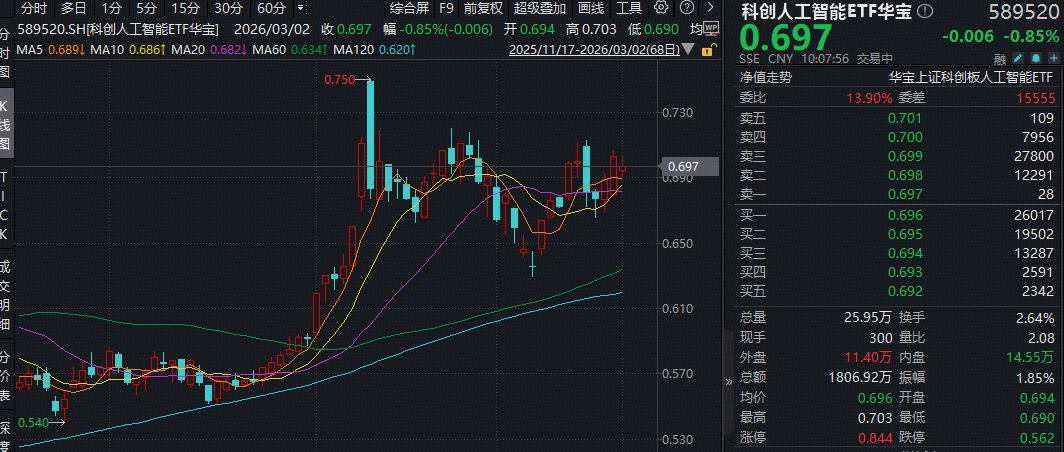Open the chart settings gear icon

pos(661,8)
